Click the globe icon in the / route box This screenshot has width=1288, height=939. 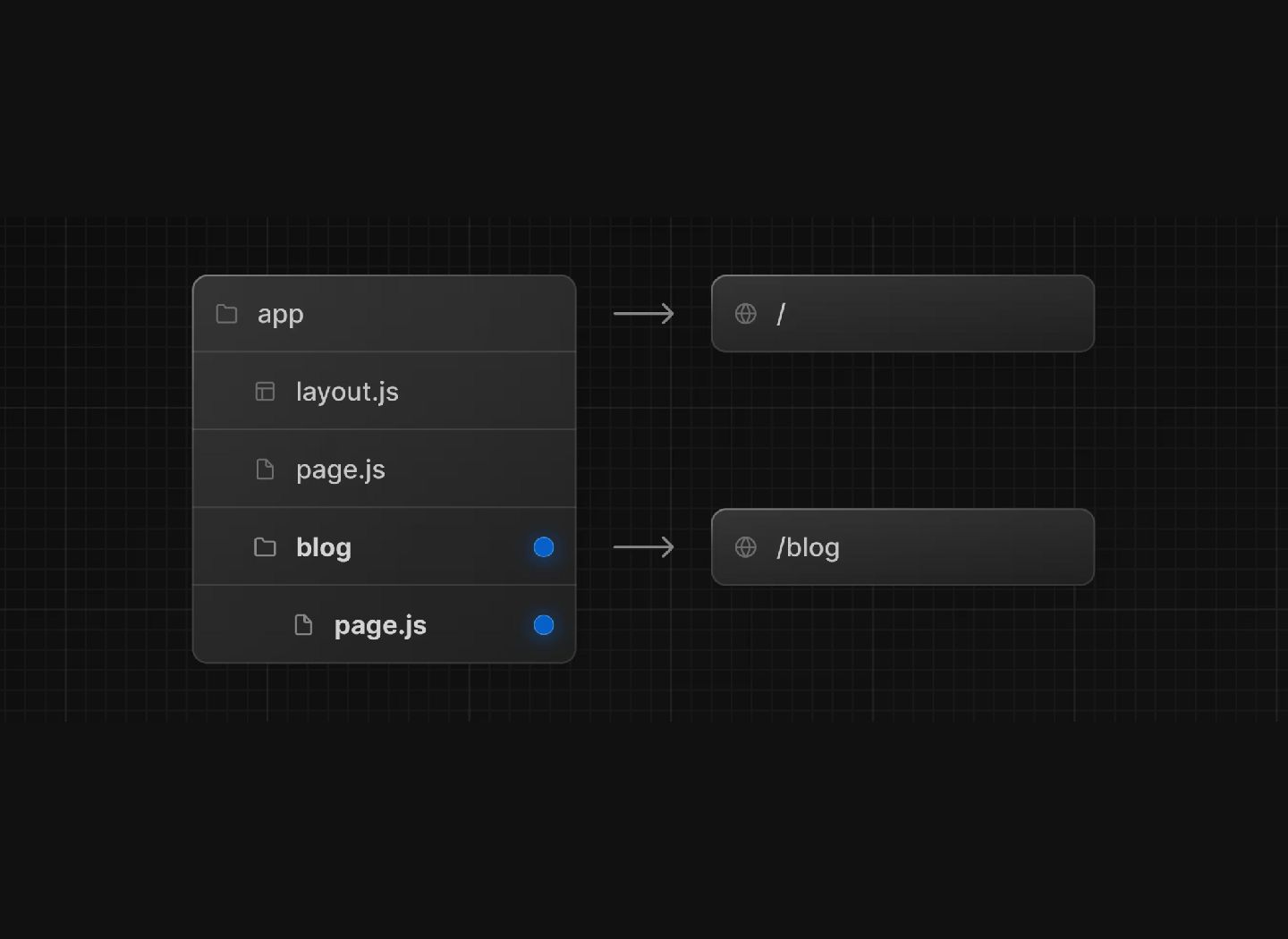click(x=745, y=314)
